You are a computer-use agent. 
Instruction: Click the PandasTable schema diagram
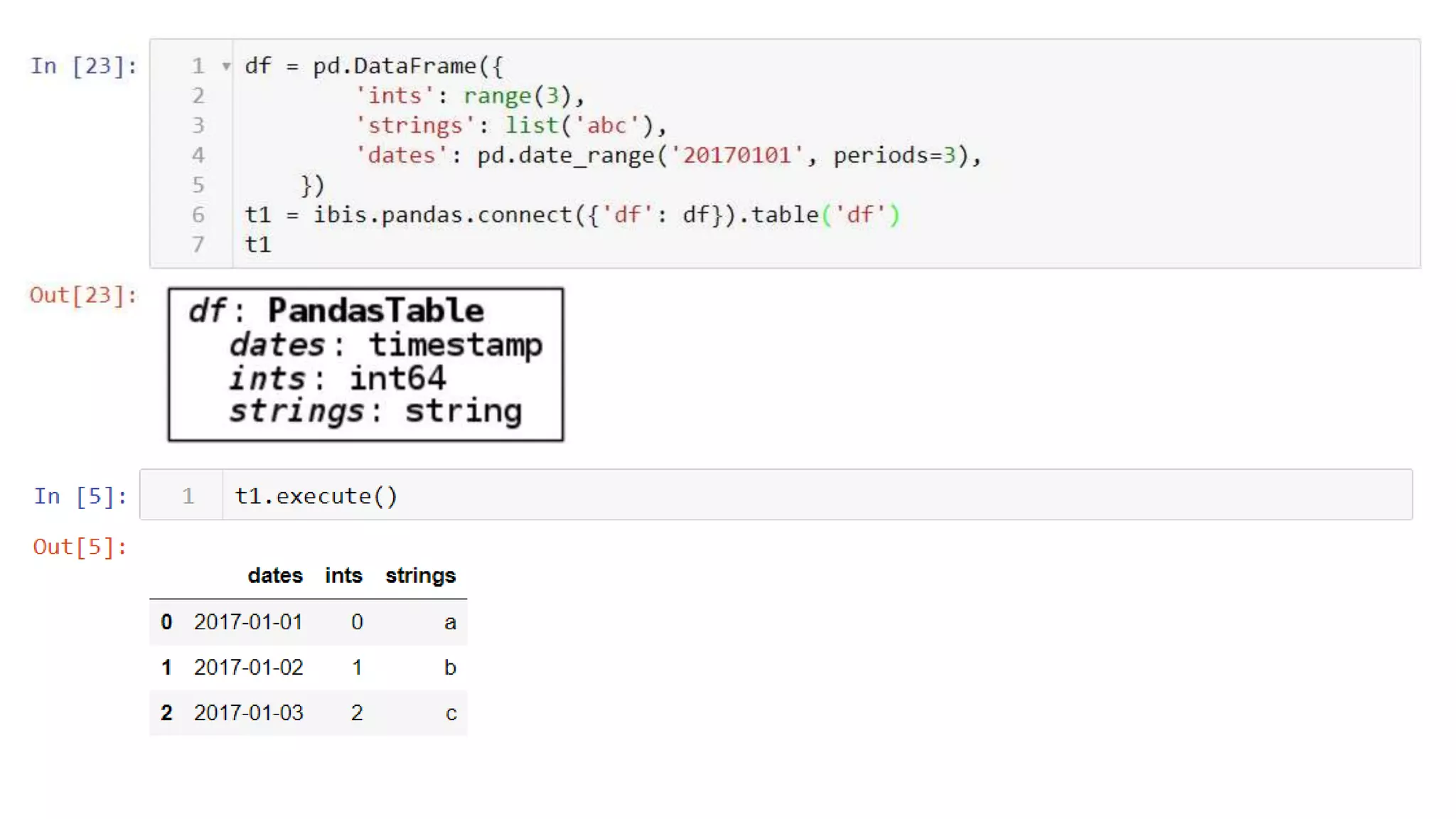[x=365, y=364]
